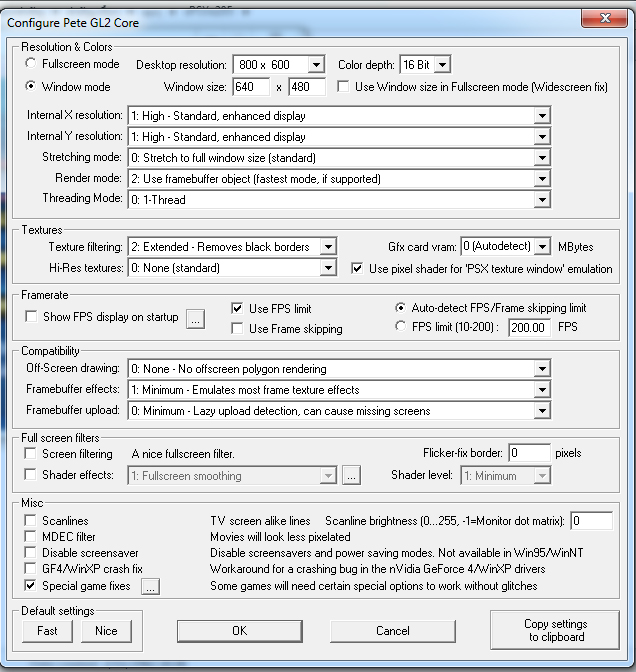Open Color depth dropdown
The width and height of the screenshot is (636, 672).
pyautogui.click(x=425, y=65)
